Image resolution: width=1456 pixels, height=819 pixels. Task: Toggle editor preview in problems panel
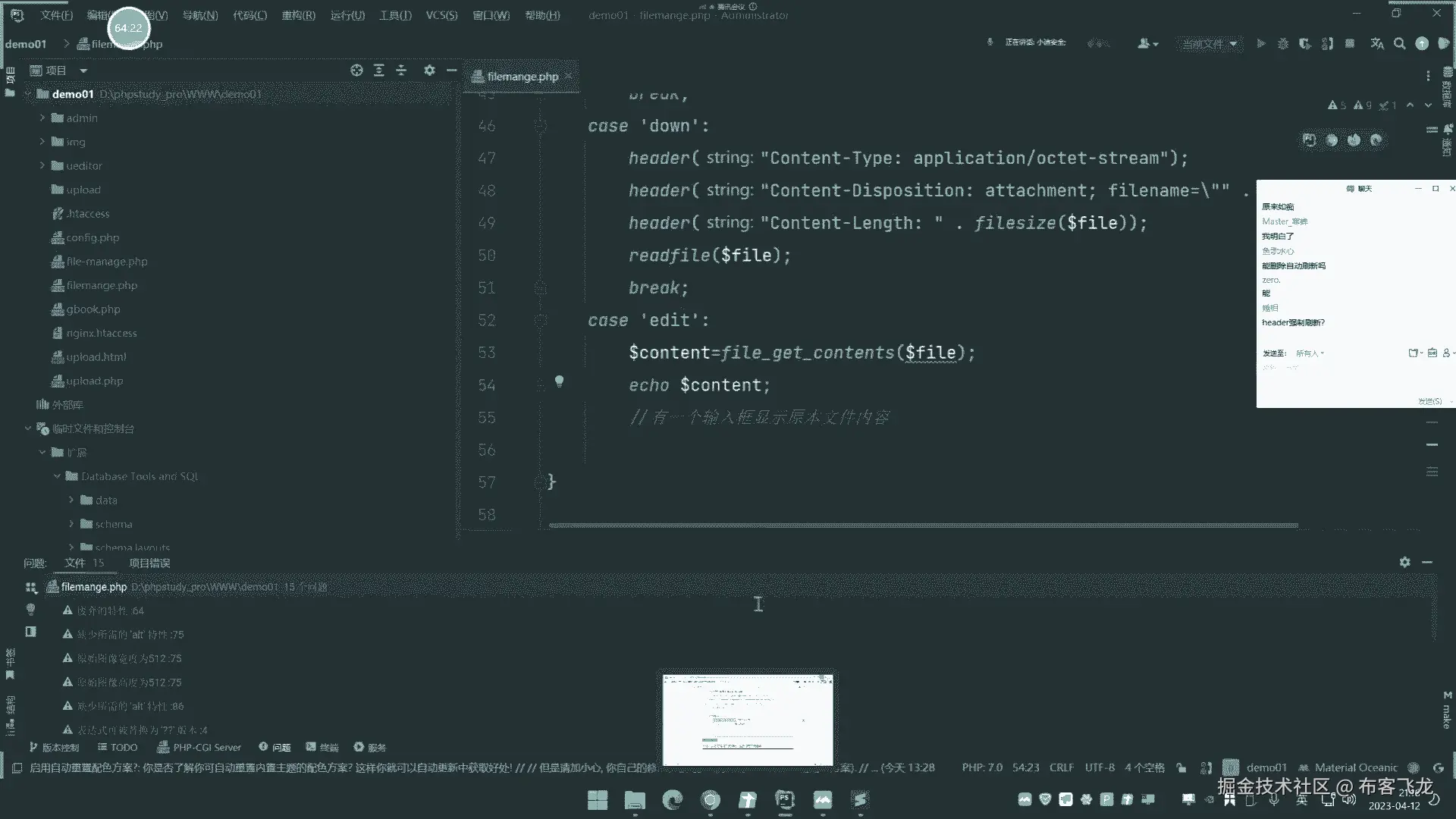30,632
